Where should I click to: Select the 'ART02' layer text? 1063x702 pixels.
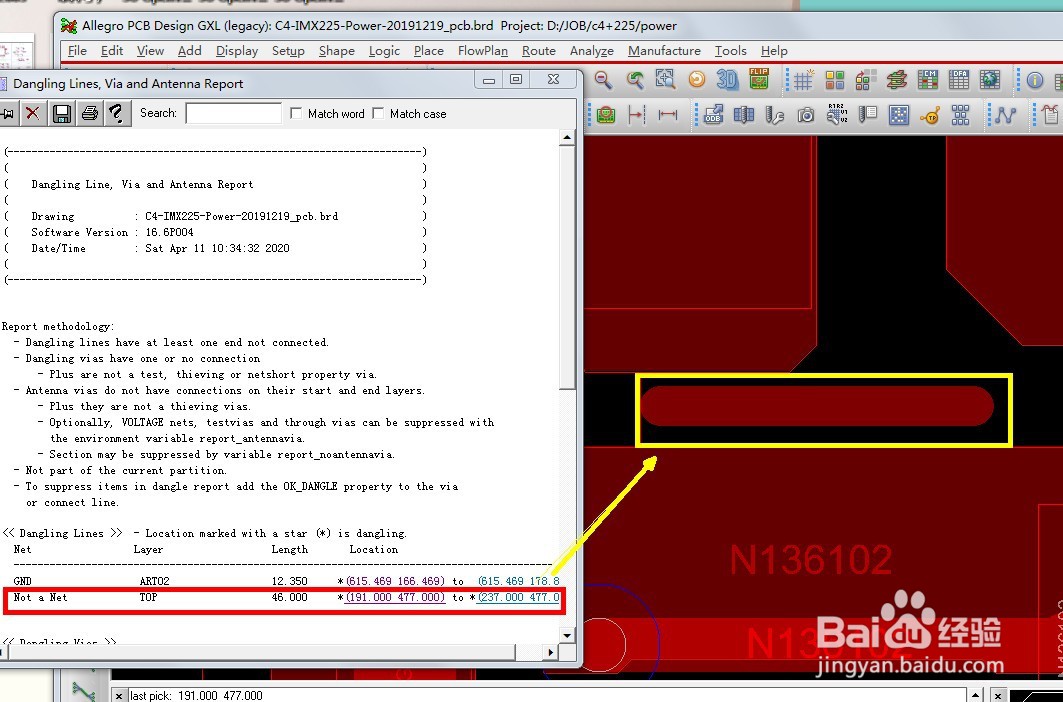point(155,581)
